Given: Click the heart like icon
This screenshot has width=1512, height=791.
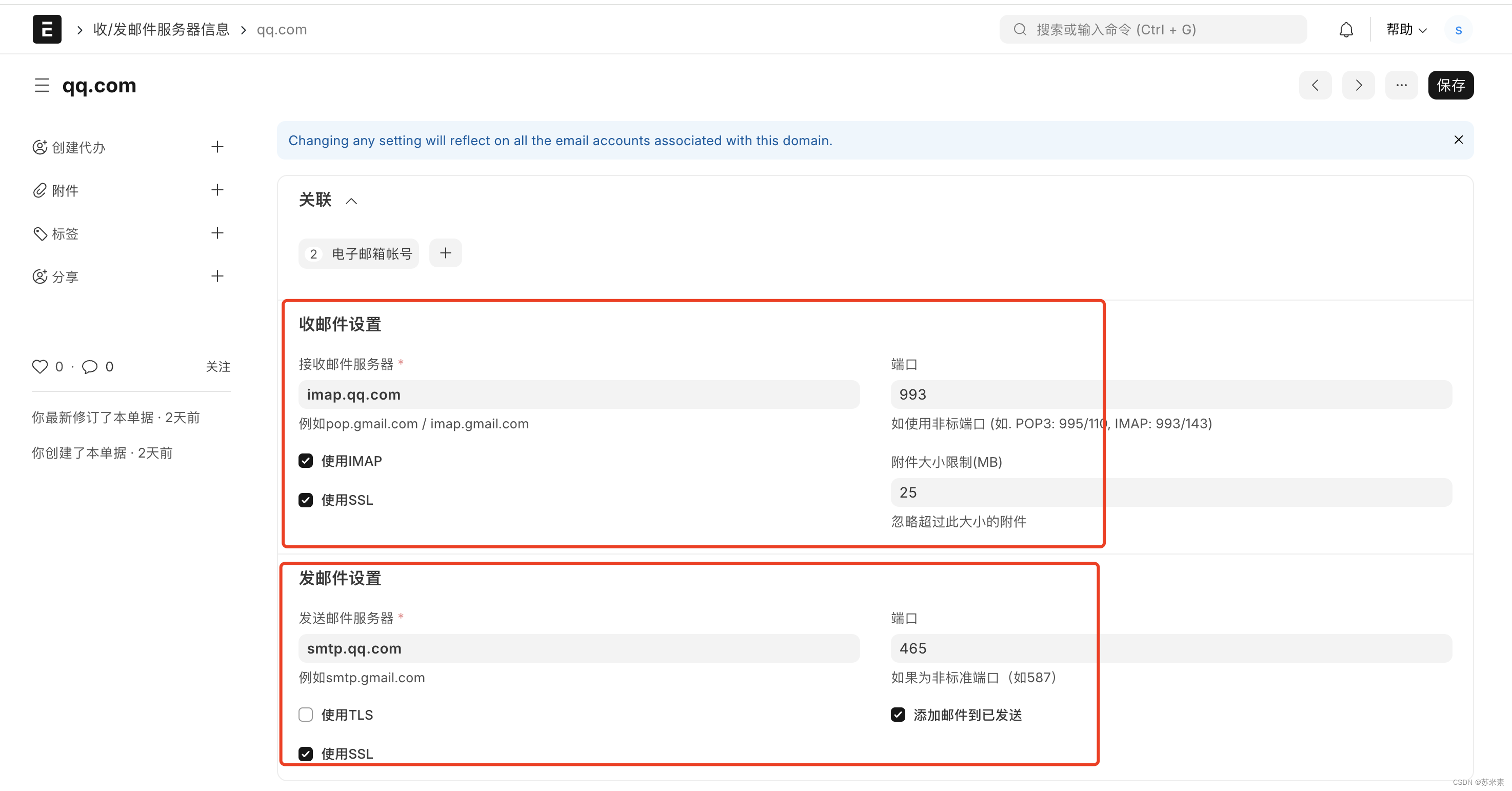Looking at the screenshot, I should tap(40, 366).
